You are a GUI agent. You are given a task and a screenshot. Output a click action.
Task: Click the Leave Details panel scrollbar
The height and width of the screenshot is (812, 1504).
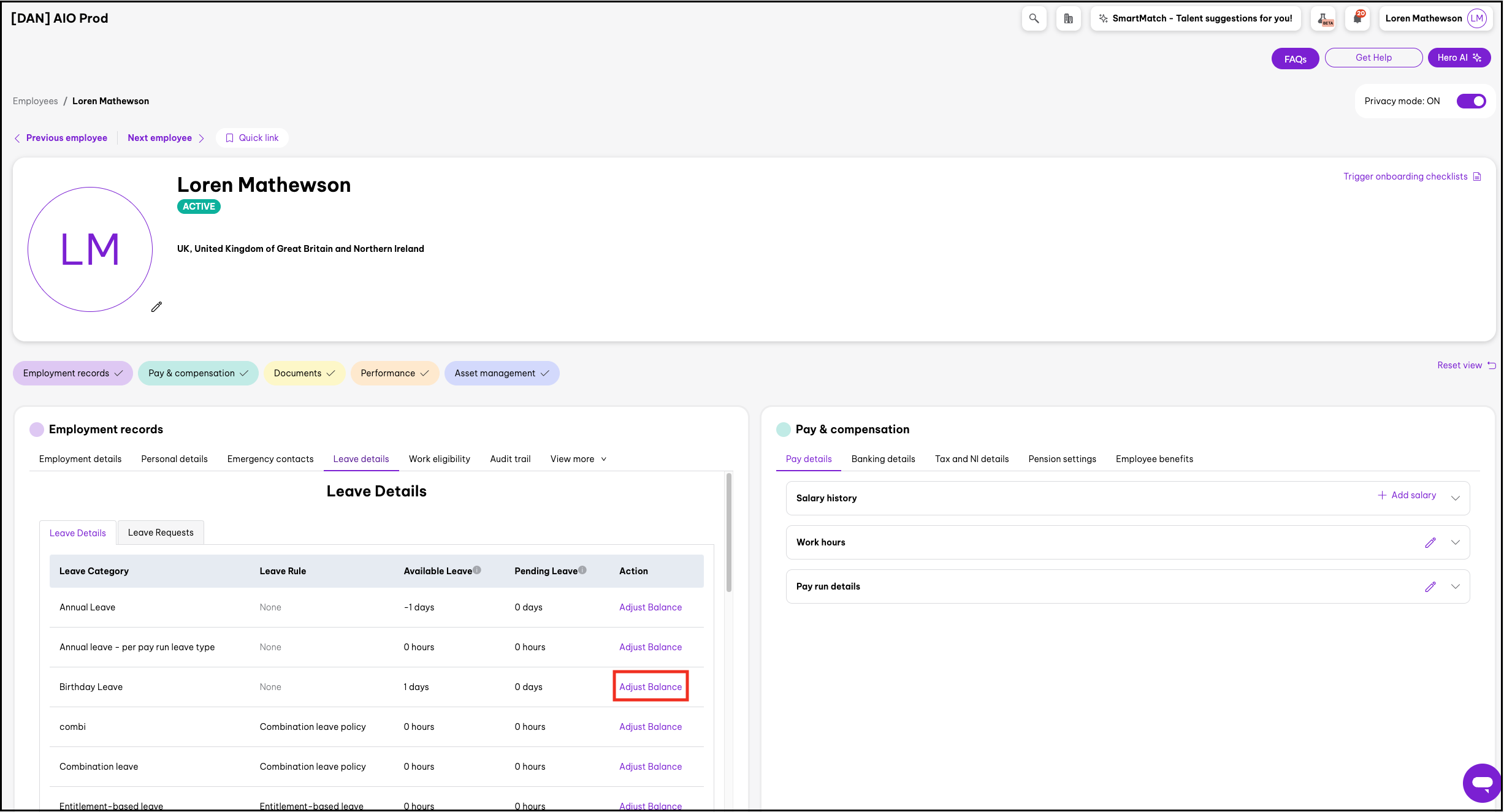point(728,532)
